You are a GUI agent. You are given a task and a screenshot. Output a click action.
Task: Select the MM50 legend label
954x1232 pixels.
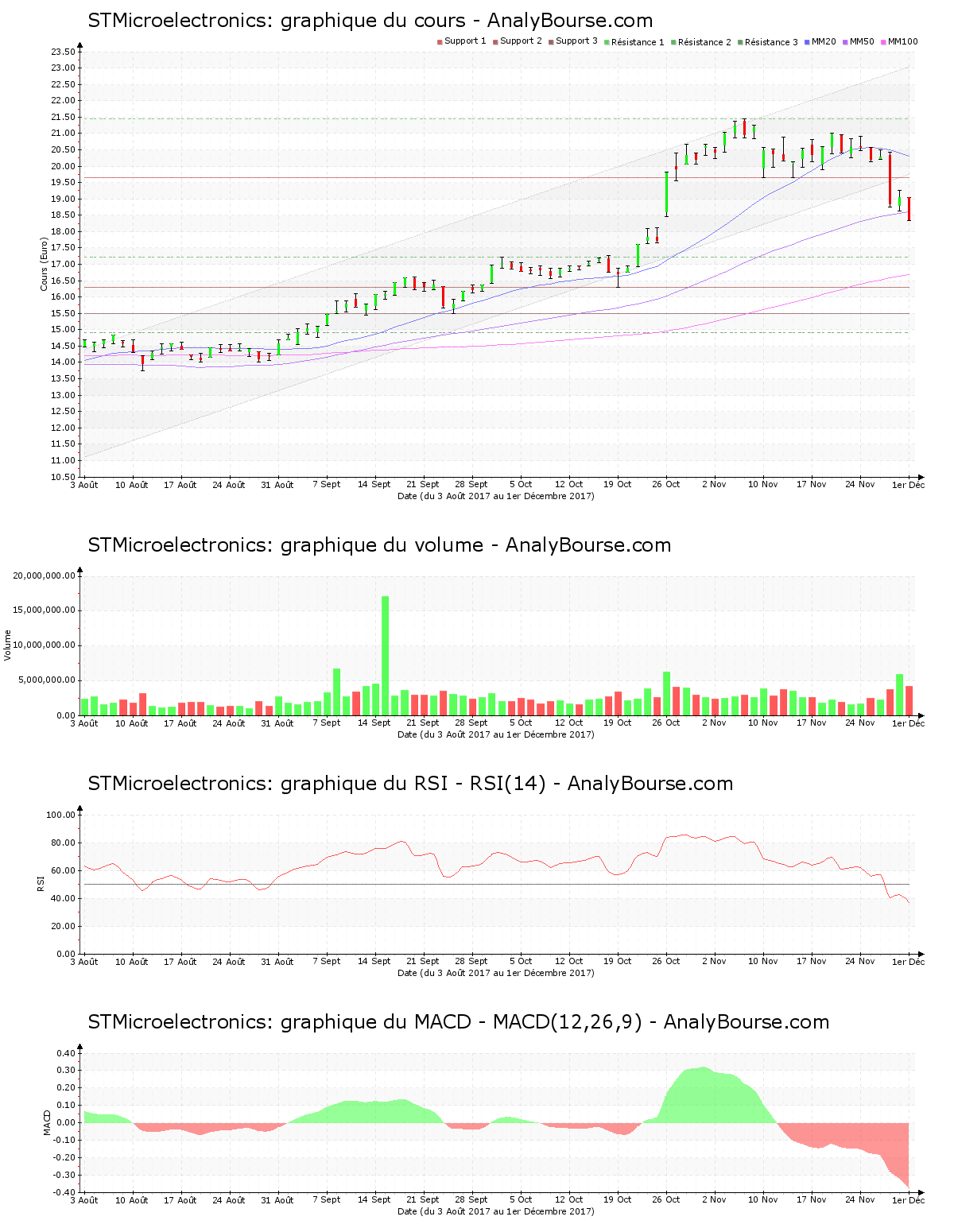click(x=862, y=41)
